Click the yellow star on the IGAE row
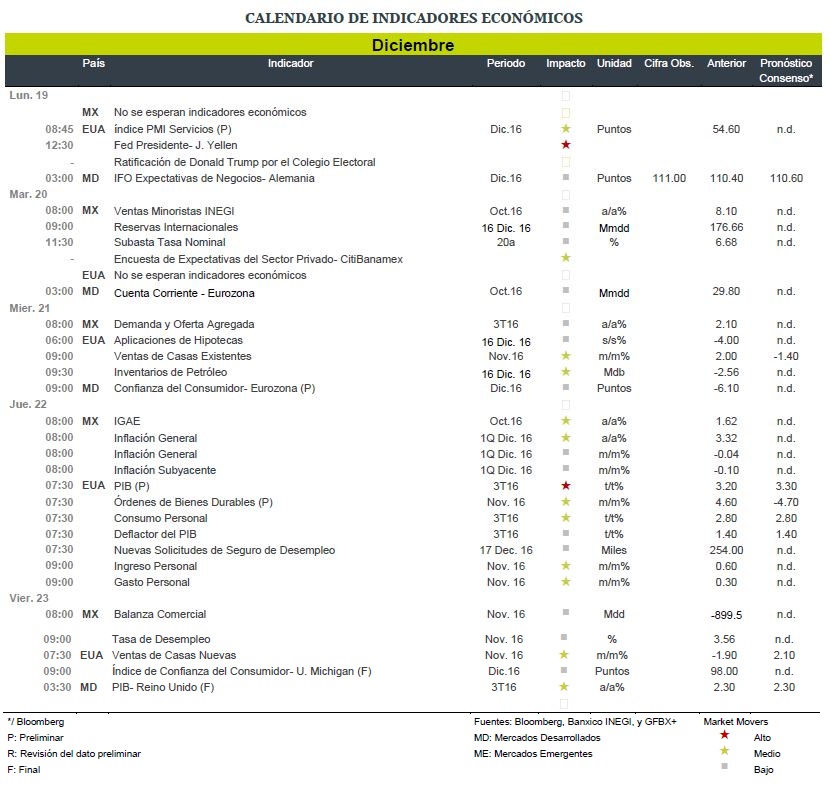834x789 pixels. coord(565,421)
